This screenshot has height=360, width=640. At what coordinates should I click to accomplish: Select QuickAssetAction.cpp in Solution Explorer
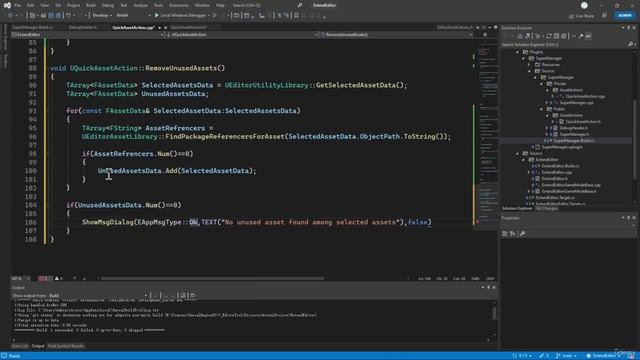point(585,96)
